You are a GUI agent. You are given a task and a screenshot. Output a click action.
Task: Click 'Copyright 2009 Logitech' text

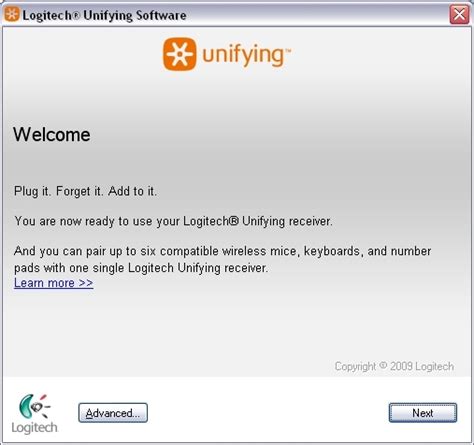pyautogui.click(x=394, y=366)
